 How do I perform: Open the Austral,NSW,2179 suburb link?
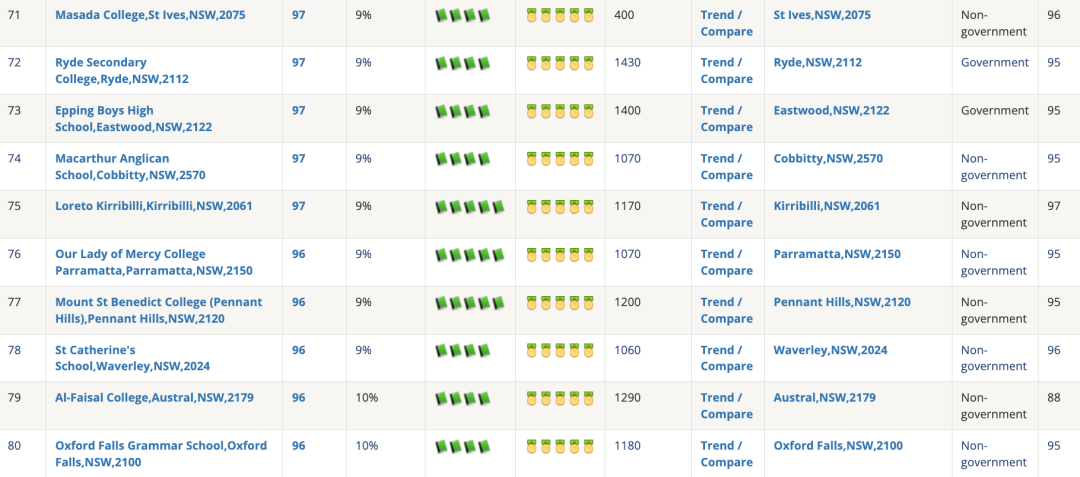coord(824,397)
